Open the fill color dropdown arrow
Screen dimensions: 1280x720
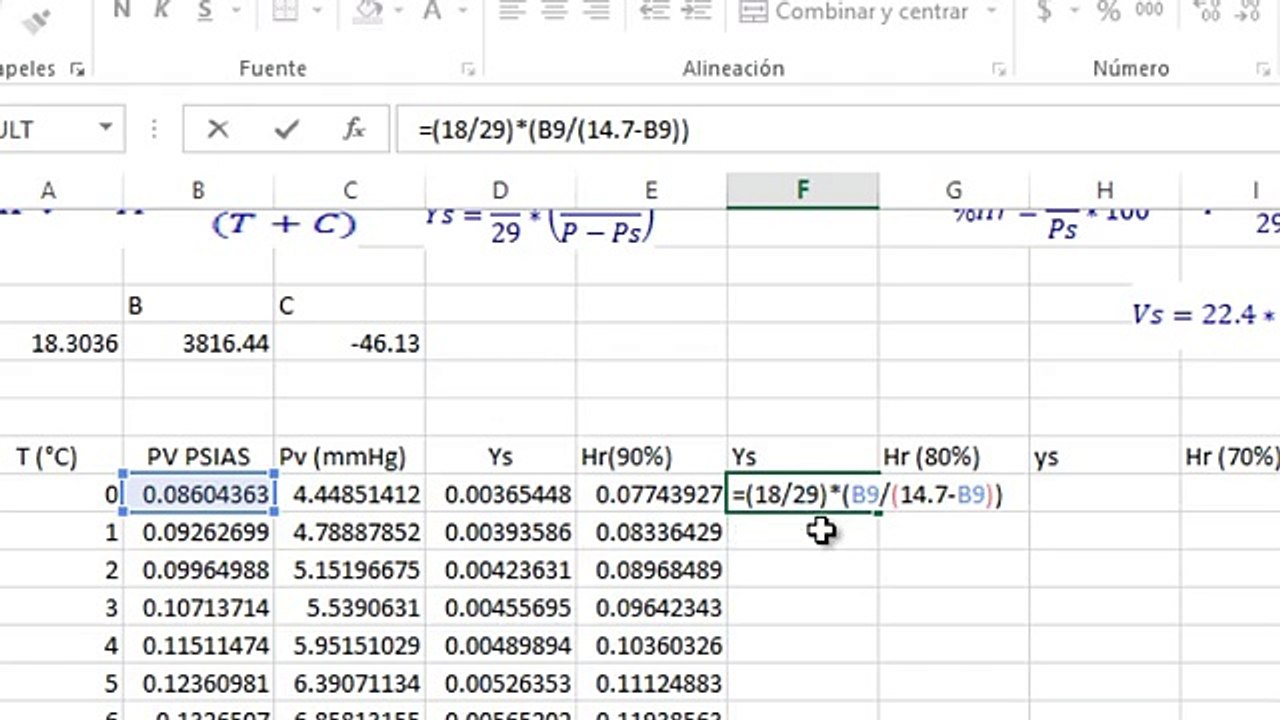pos(400,12)
